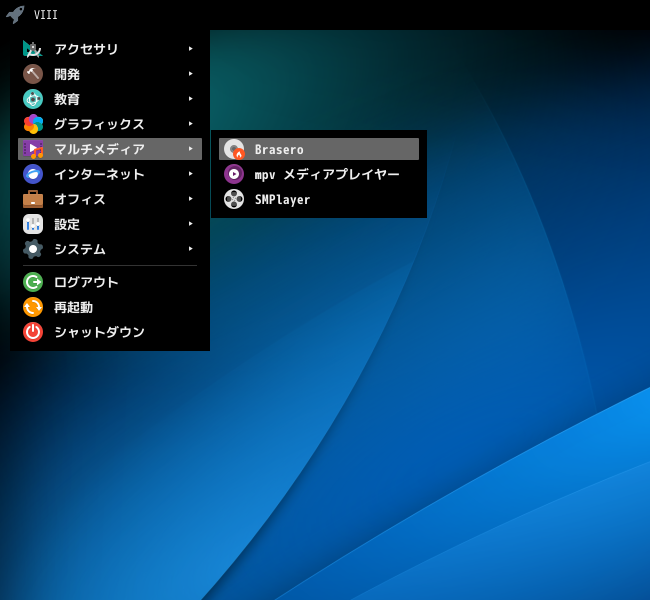This screenshot has height=600, width=650.
Task: Click the rocket launcher icon in panel
Action: 15,15
